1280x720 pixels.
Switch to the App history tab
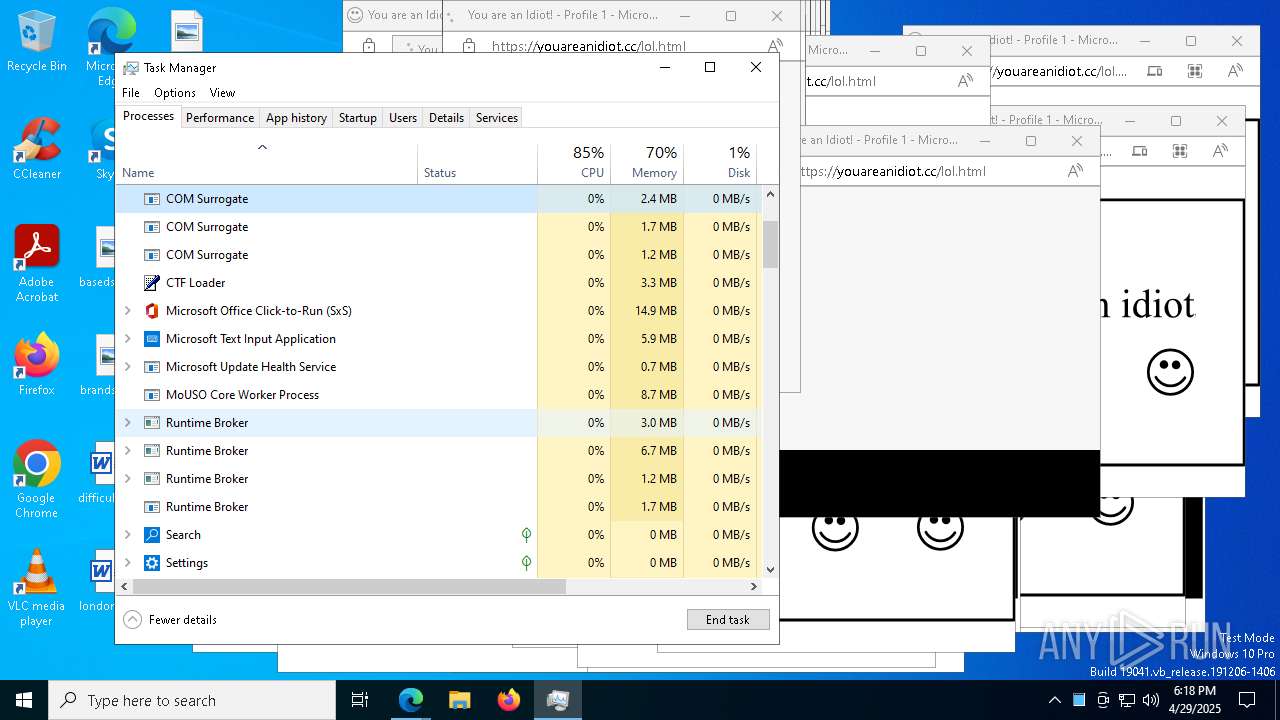click(x=296, y=118)
